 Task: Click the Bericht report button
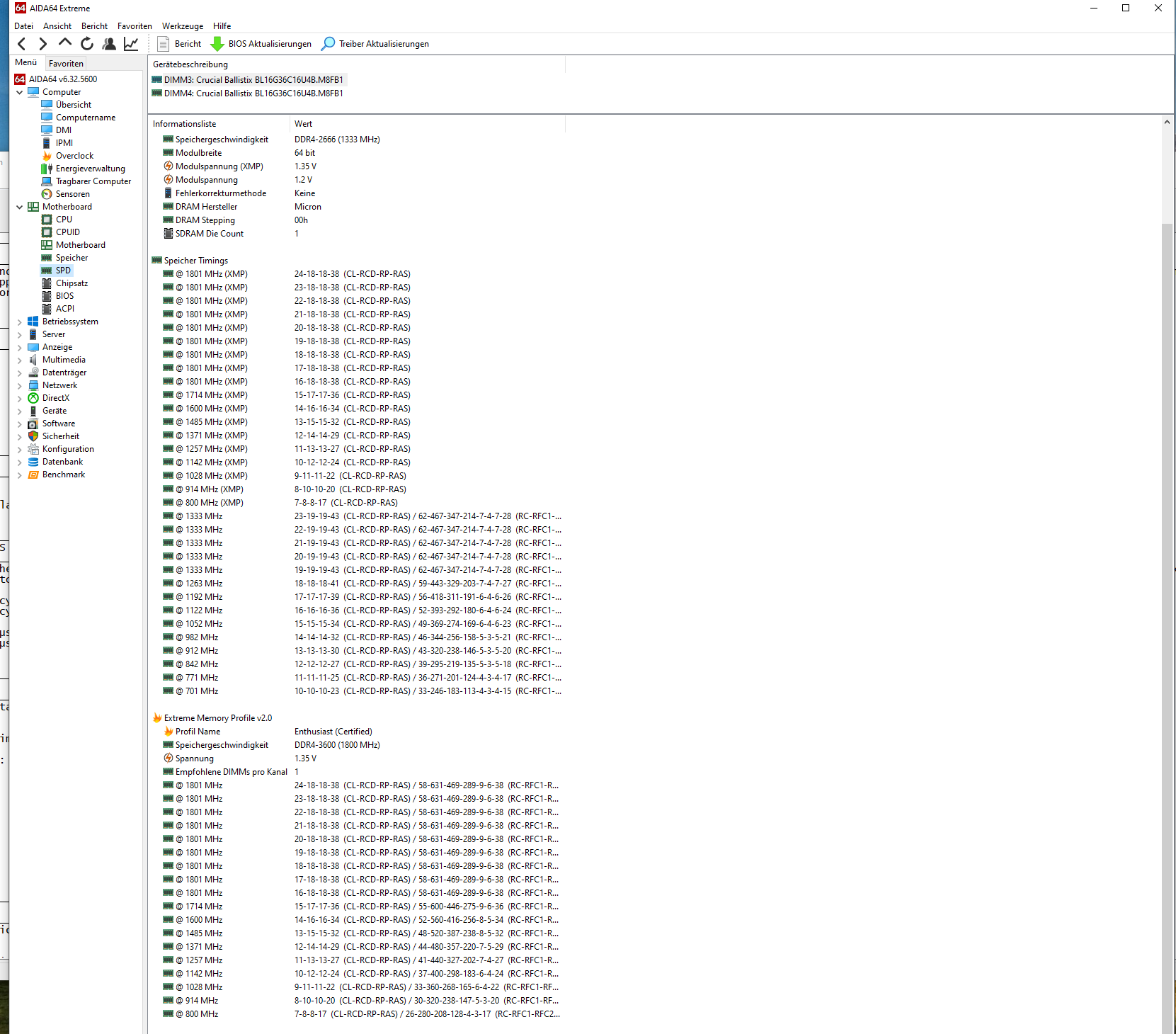pos(179,44)
